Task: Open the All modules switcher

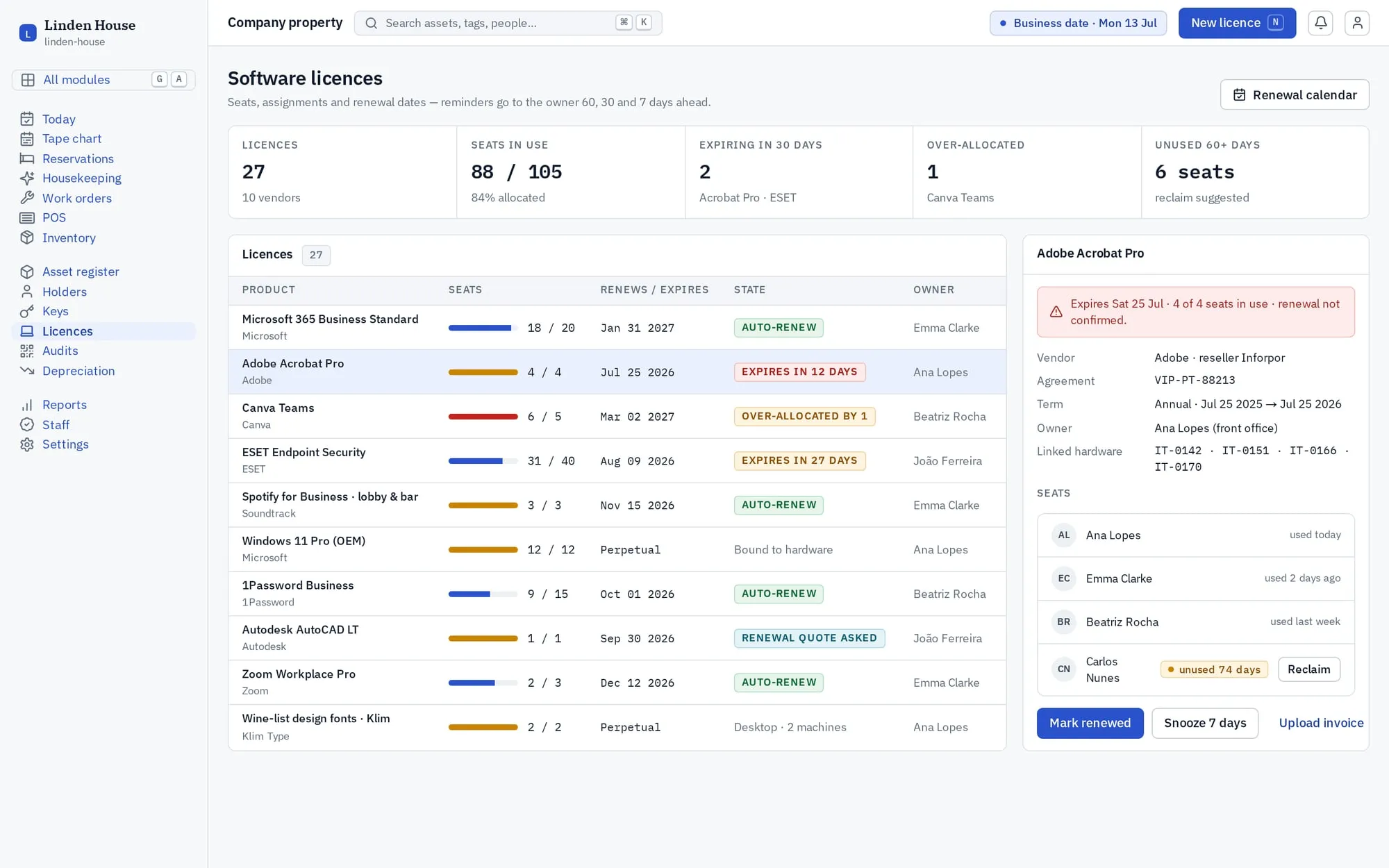Action: [103, 80]
